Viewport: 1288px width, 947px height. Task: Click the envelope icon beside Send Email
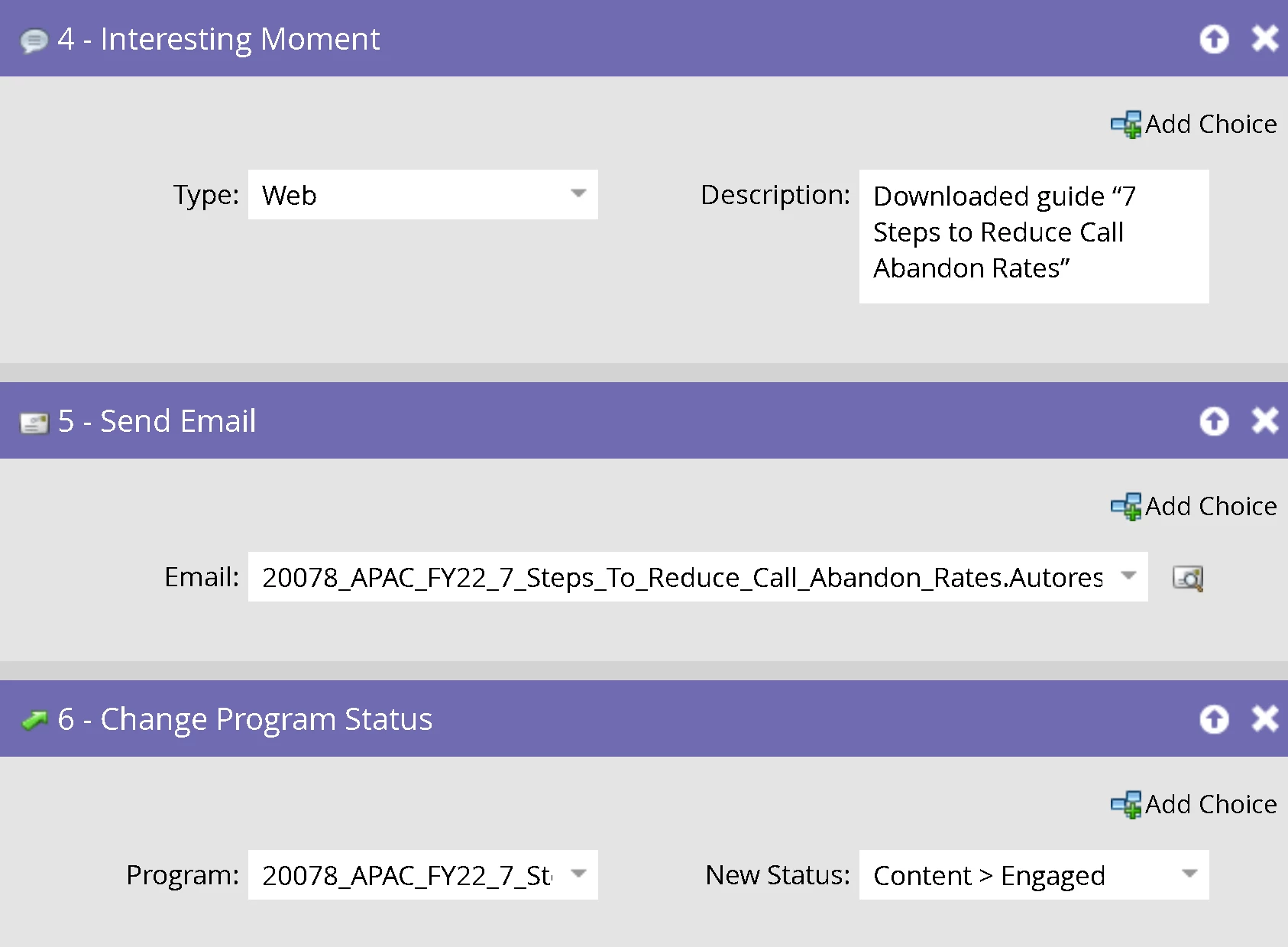pyautogui.click(x=34, y=422)
